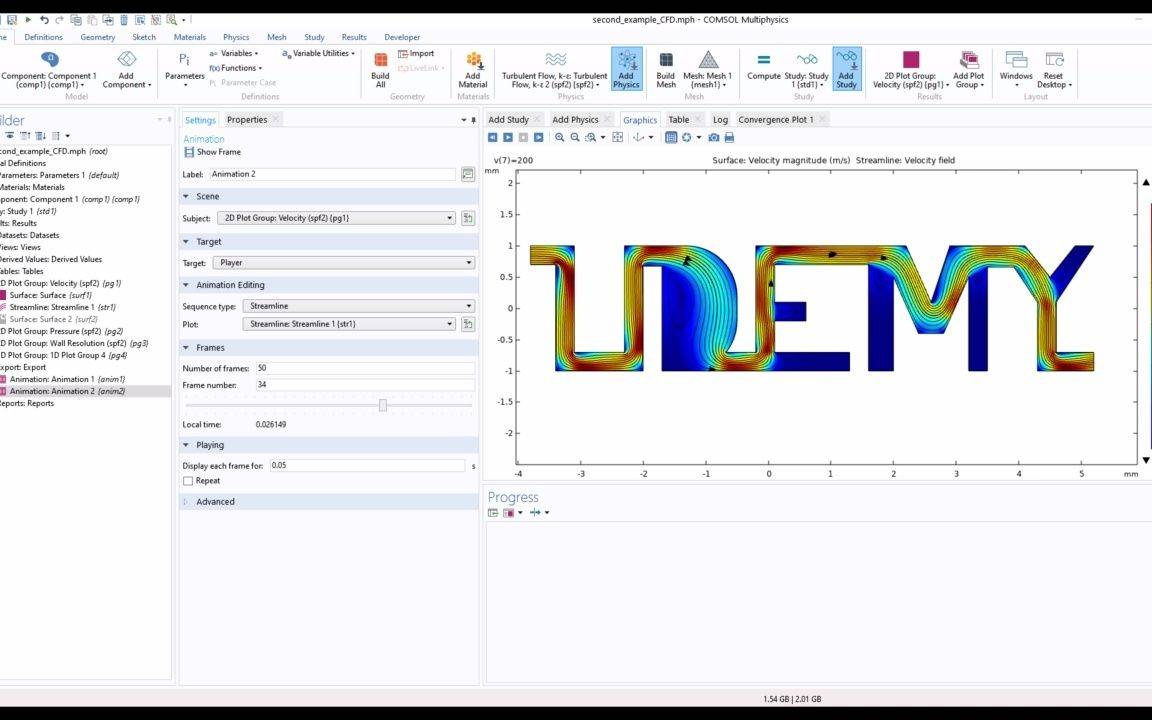Click the Image Snapshot camera icon

pyautogui.click(x=713, y=137)
